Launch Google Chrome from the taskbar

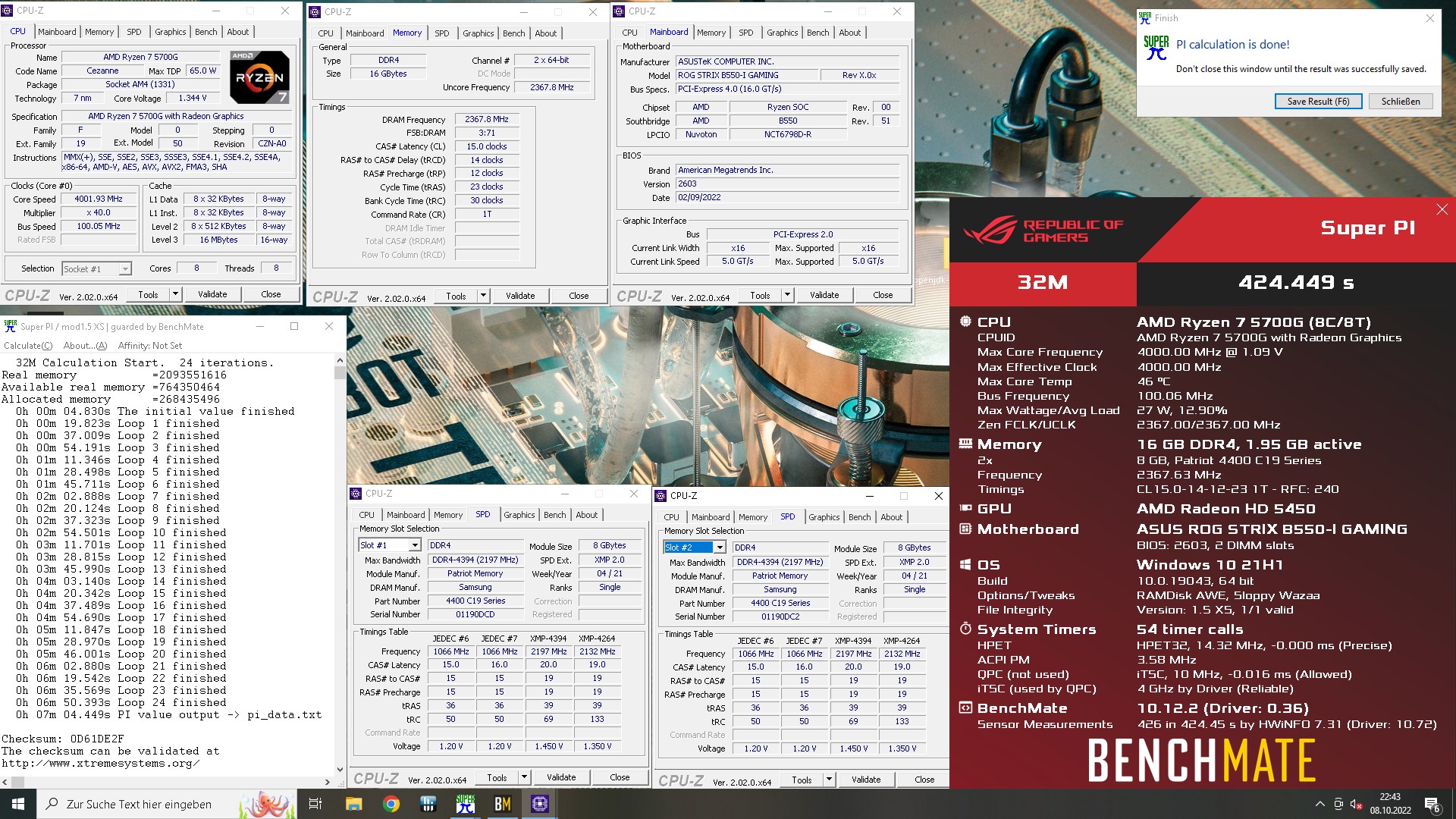point(391,804)
